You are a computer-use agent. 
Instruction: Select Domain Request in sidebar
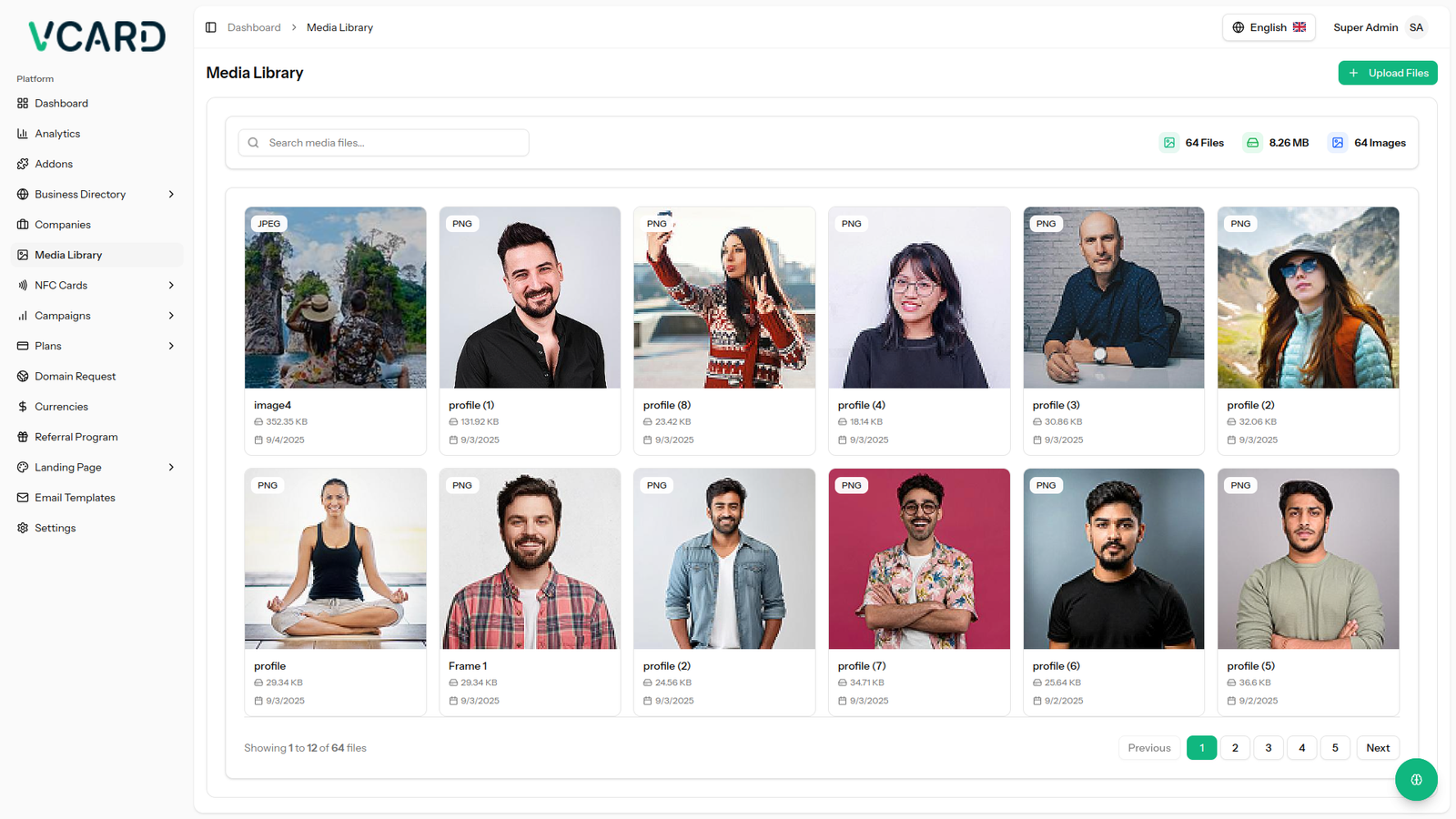coord(75,377)
